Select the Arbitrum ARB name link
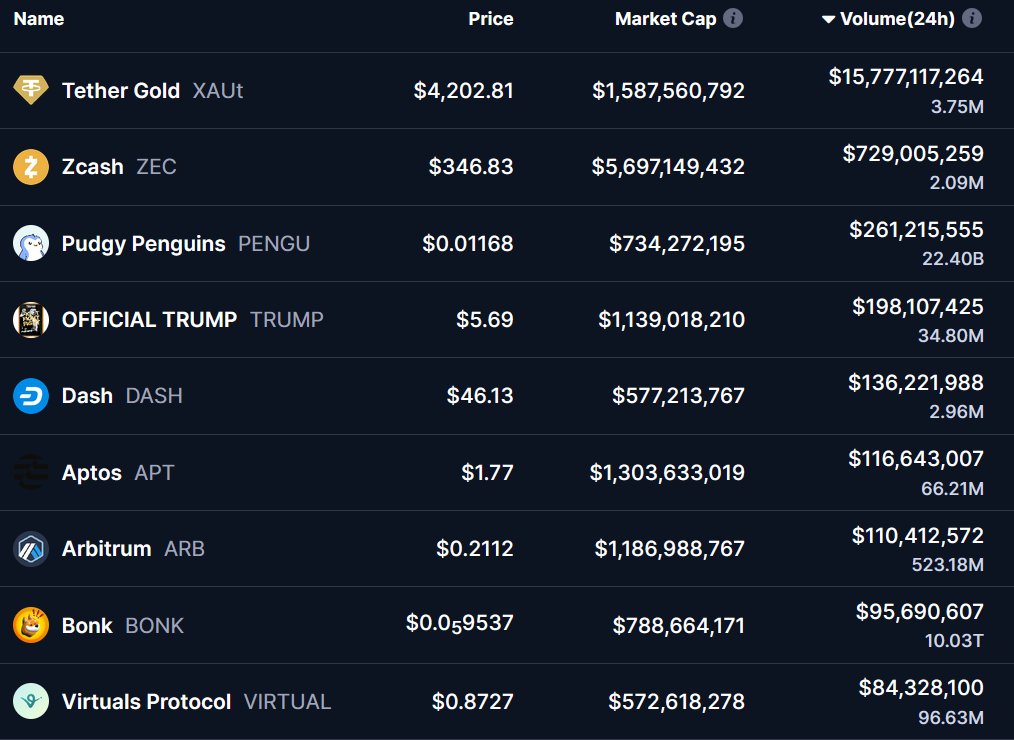Screen dimensions: 1014x740 [133, 549]
